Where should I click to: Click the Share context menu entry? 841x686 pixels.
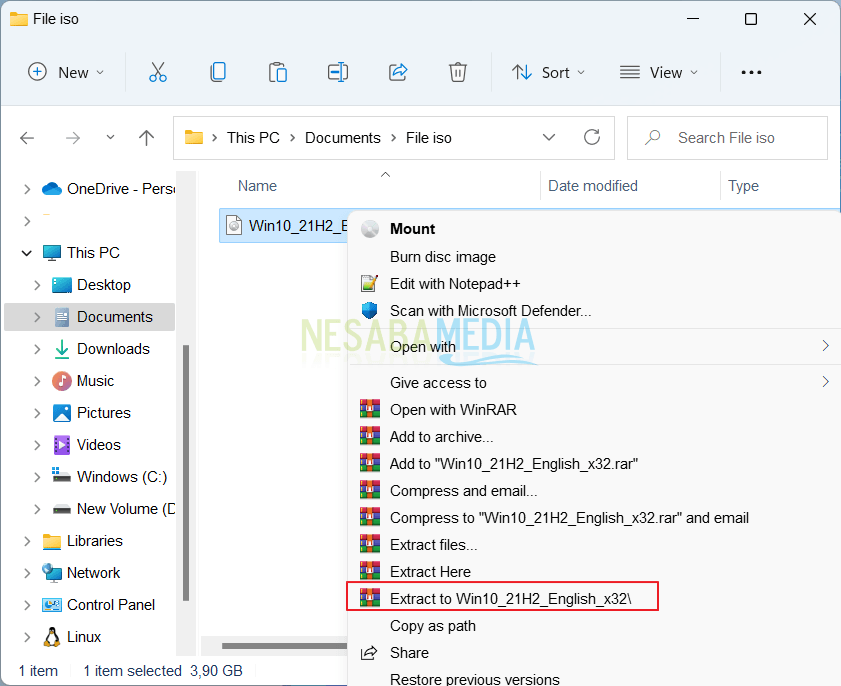(x=594, y=653)
